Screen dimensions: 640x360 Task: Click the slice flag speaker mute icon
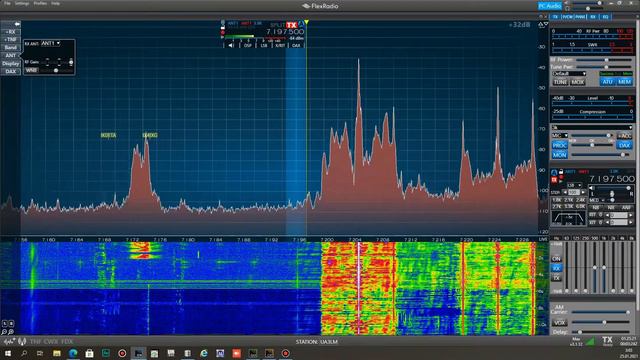click(x=231, y=45)
